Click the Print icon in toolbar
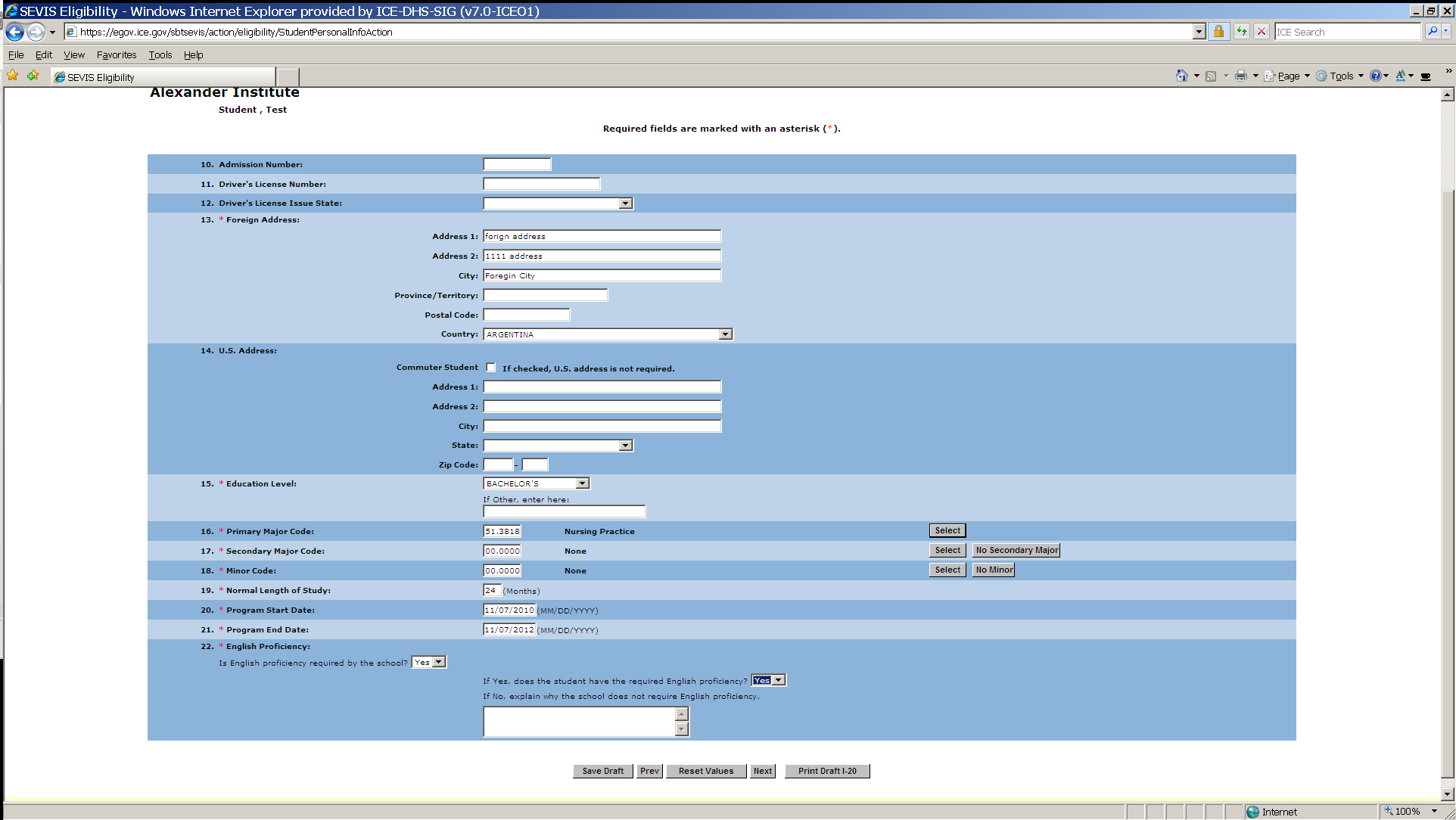 [1240, 76]
